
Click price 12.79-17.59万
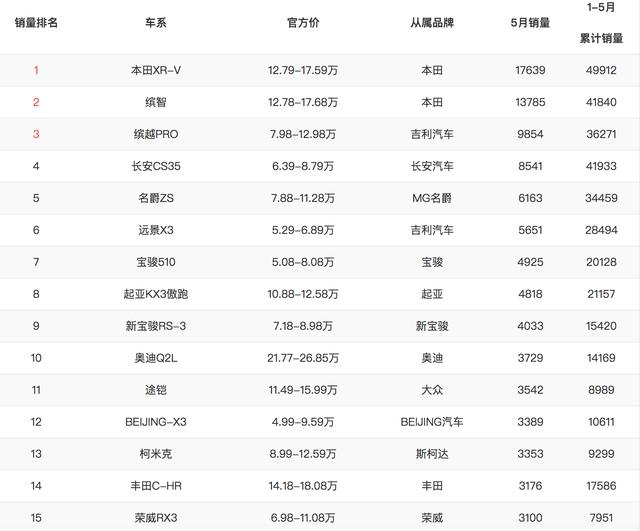(303, 70)
